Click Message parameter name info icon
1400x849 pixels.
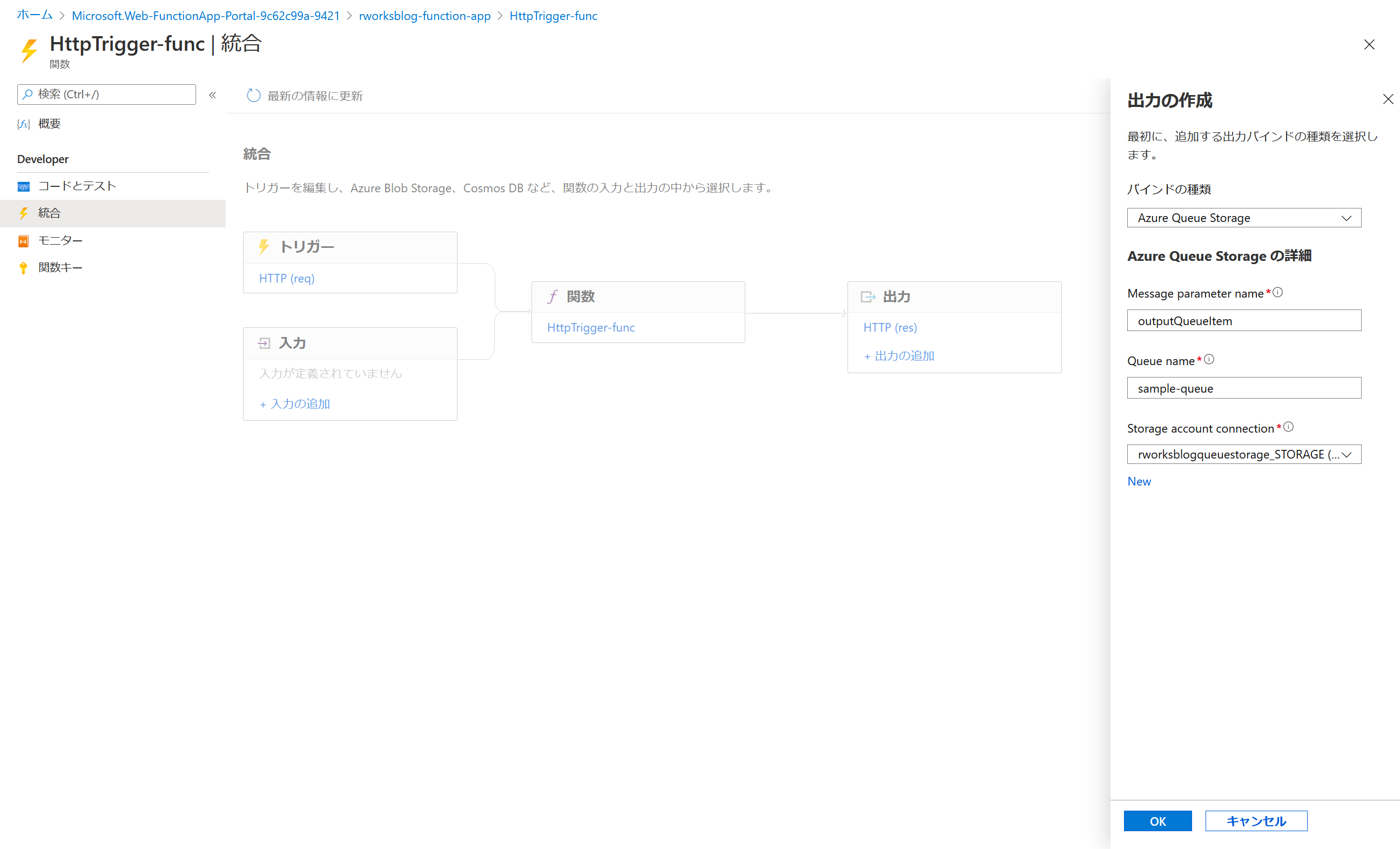[1278, 292]
